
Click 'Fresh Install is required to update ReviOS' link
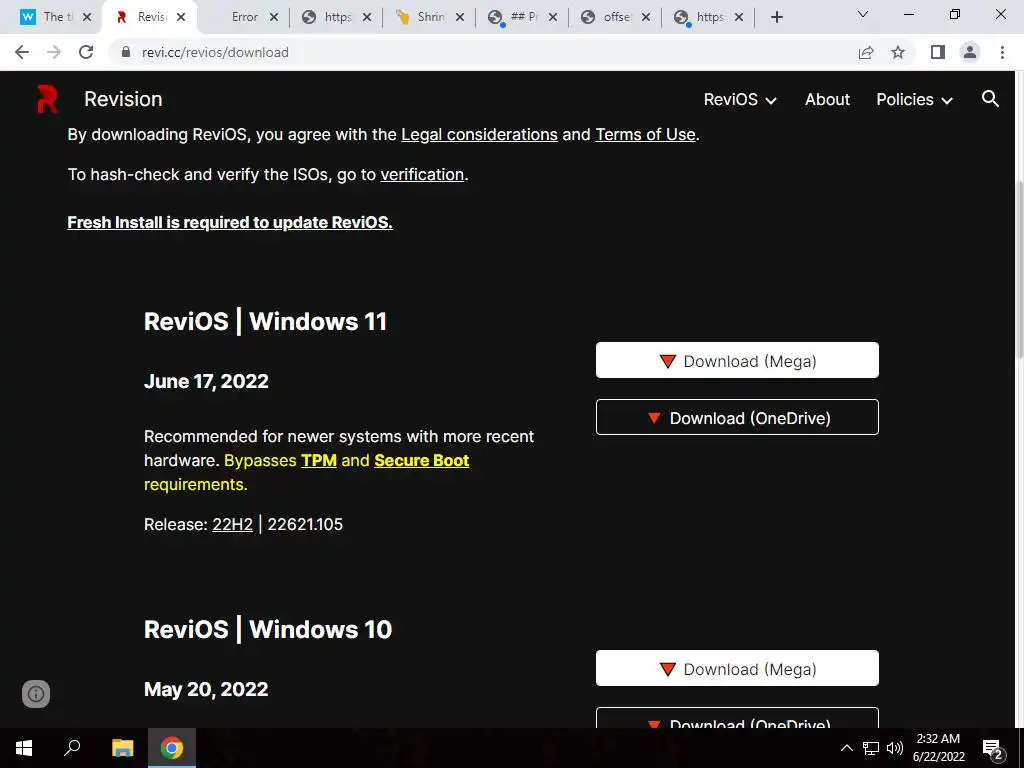click(x=230, y=222)
